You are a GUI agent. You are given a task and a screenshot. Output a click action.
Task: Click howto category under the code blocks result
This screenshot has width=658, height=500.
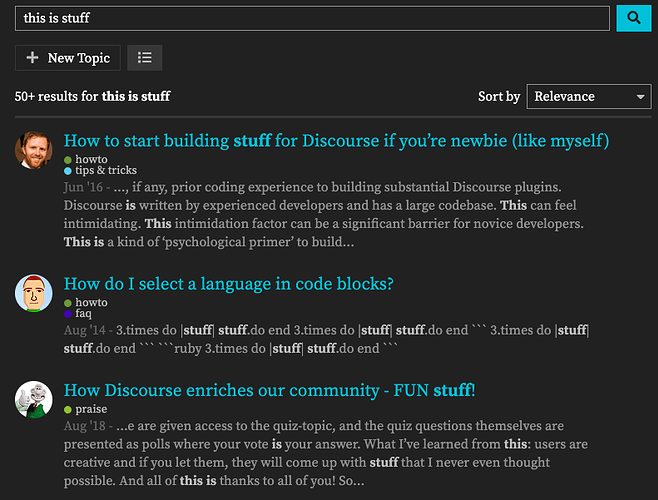pos(86,303)
